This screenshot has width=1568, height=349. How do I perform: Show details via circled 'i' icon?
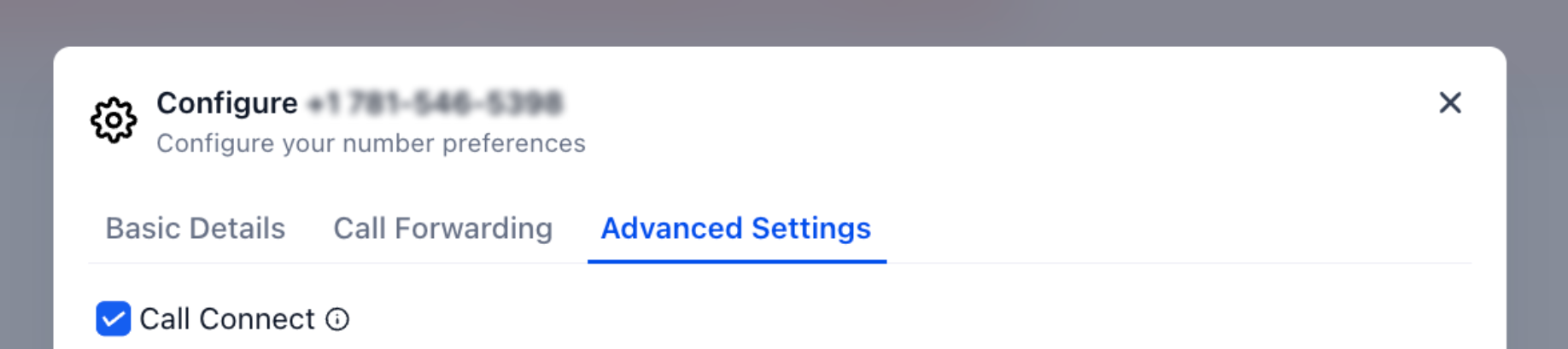pyautogui.click(x=337, y=319)
